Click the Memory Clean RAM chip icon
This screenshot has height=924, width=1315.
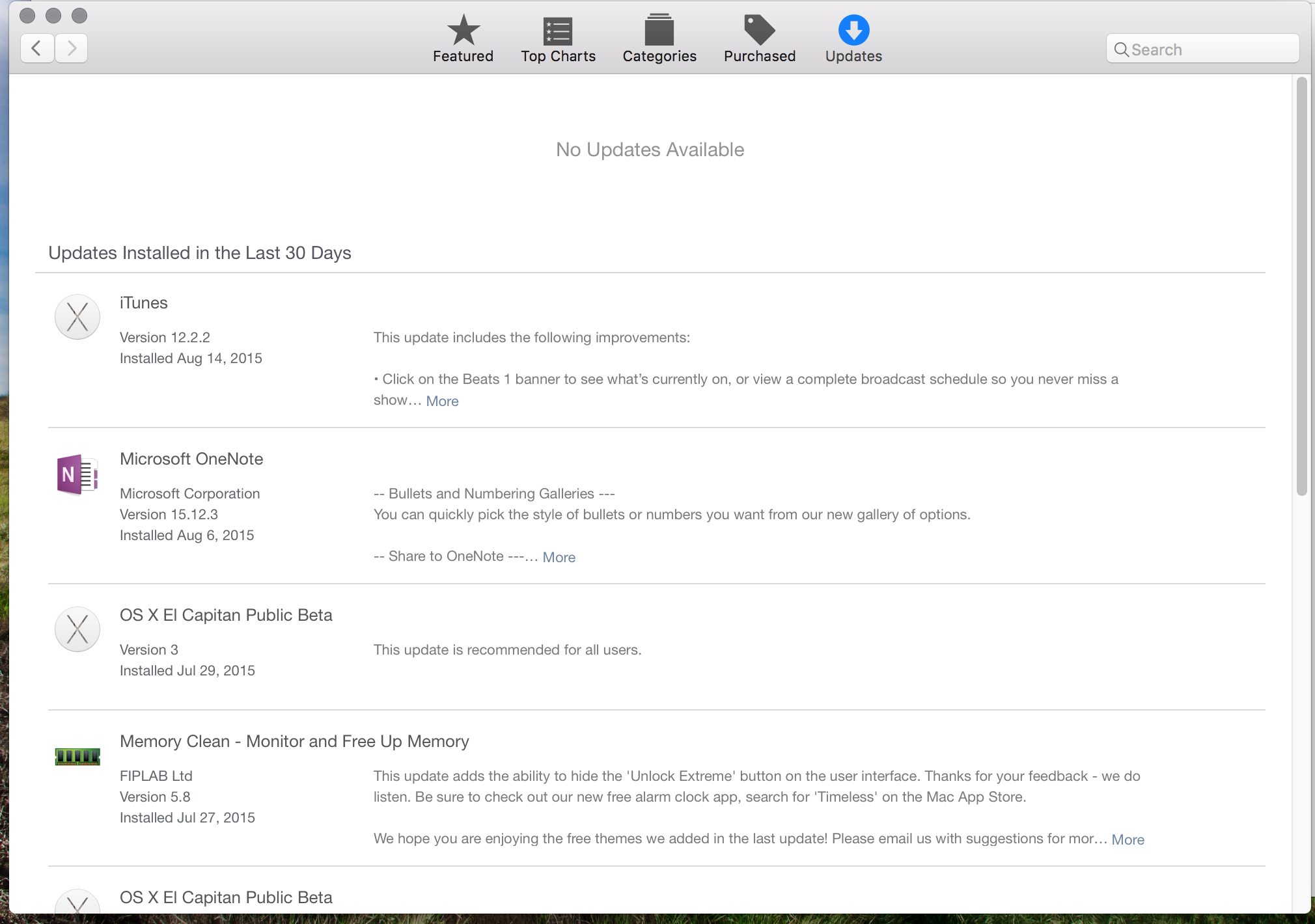[77, 757]
